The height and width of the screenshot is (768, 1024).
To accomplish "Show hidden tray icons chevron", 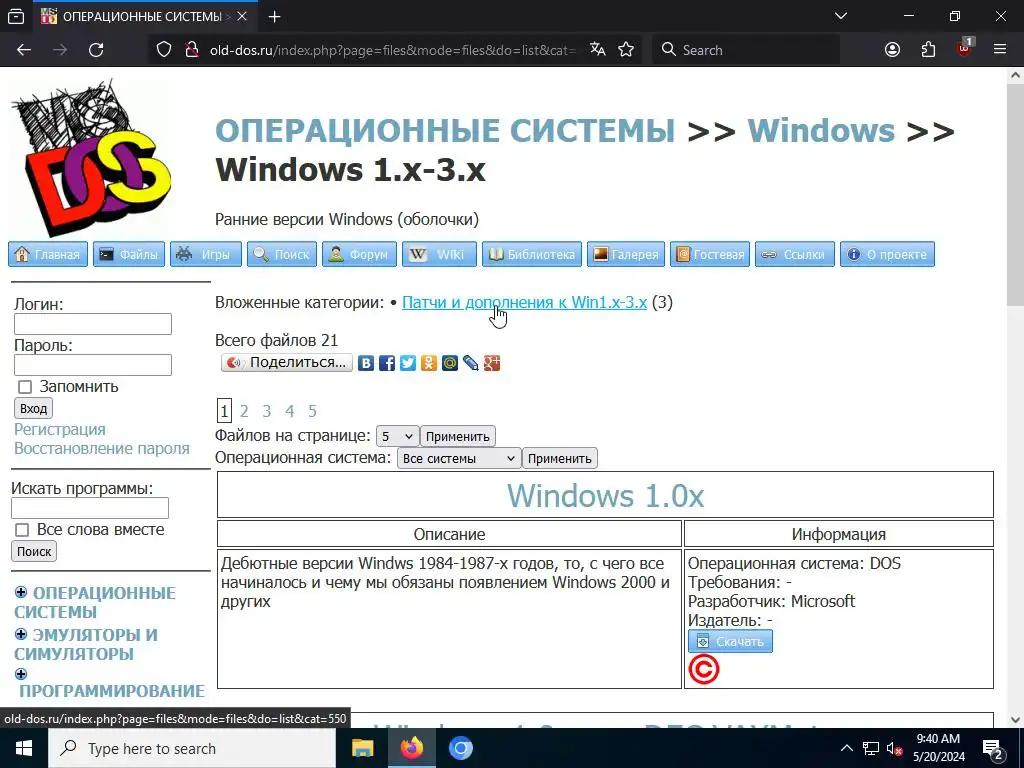I will [846, 748].
